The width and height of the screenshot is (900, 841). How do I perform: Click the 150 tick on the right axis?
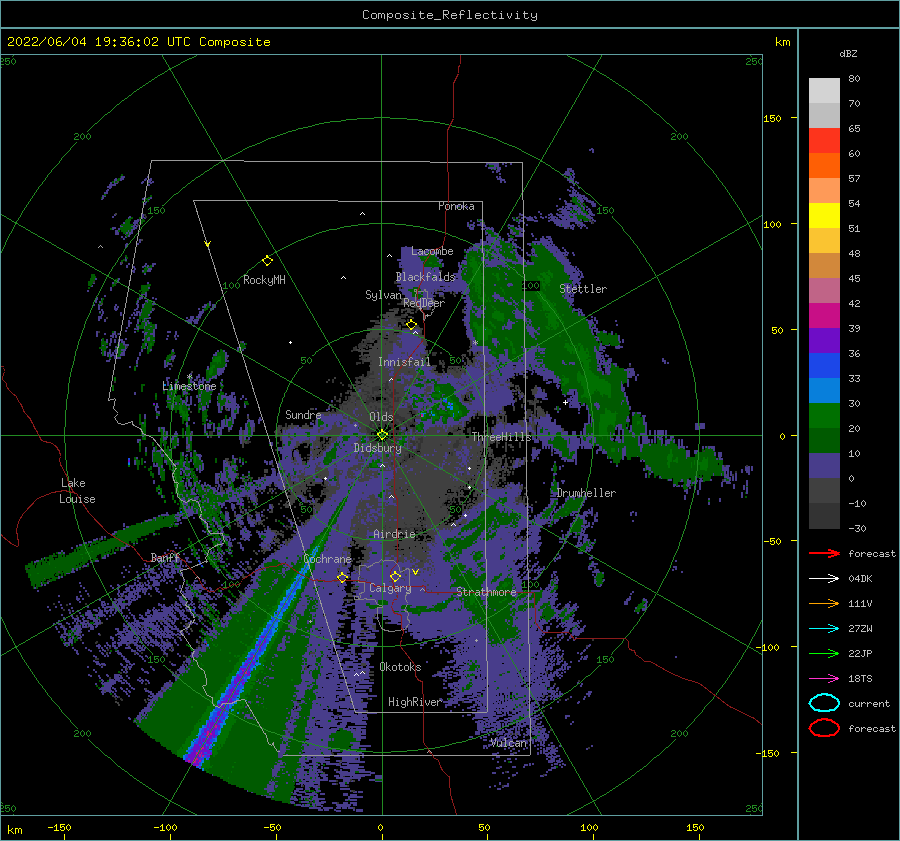click(772, 118)
